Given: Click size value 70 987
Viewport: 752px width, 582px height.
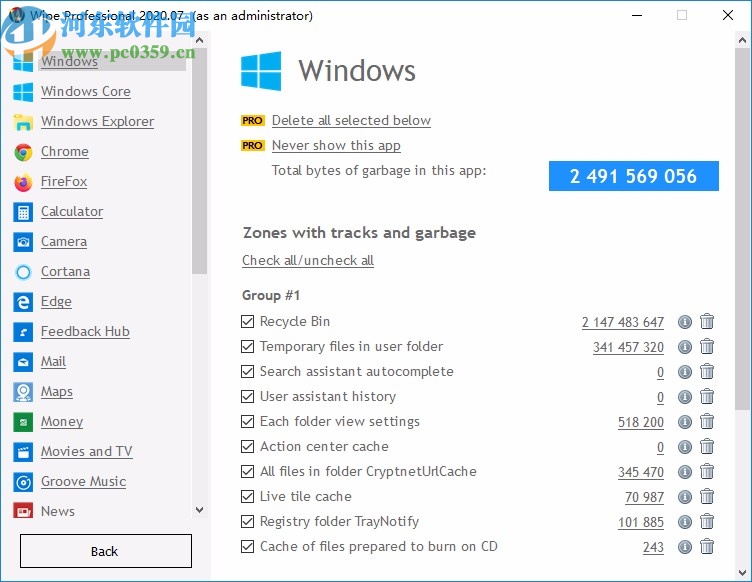Looking at the screenshot, I should coord(644,497).
